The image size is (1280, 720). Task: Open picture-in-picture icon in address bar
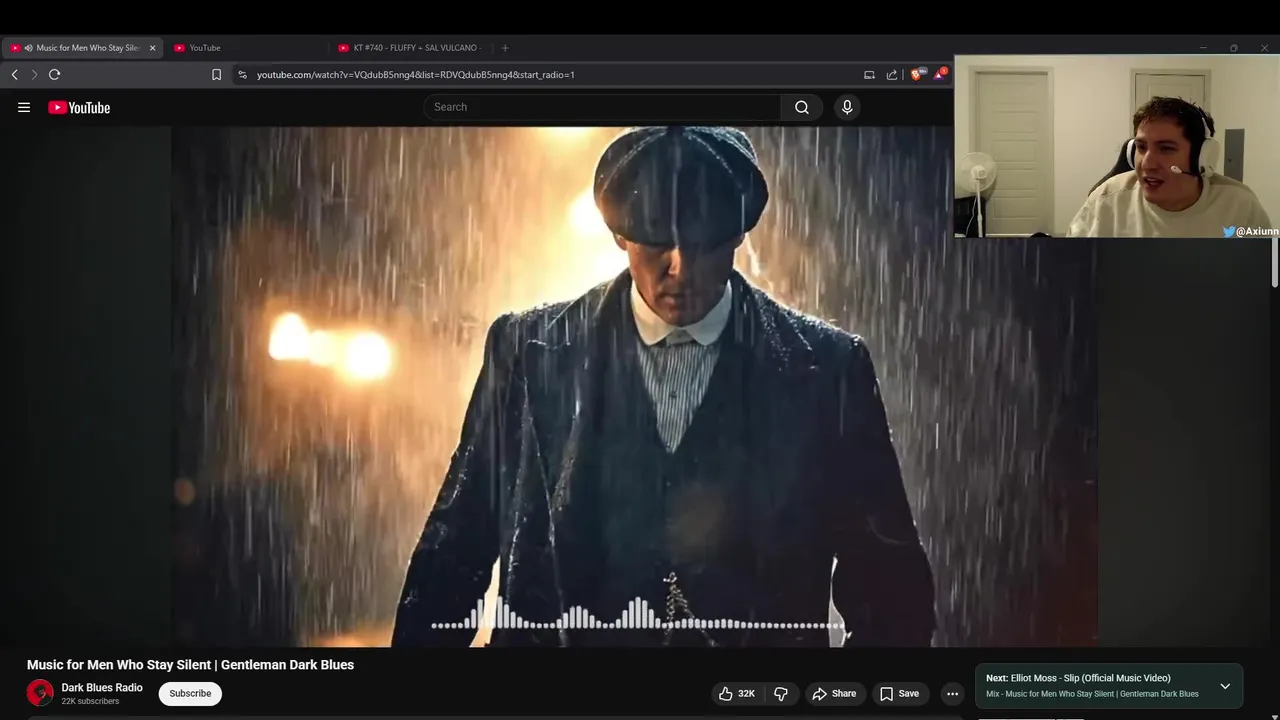point(869,74)
